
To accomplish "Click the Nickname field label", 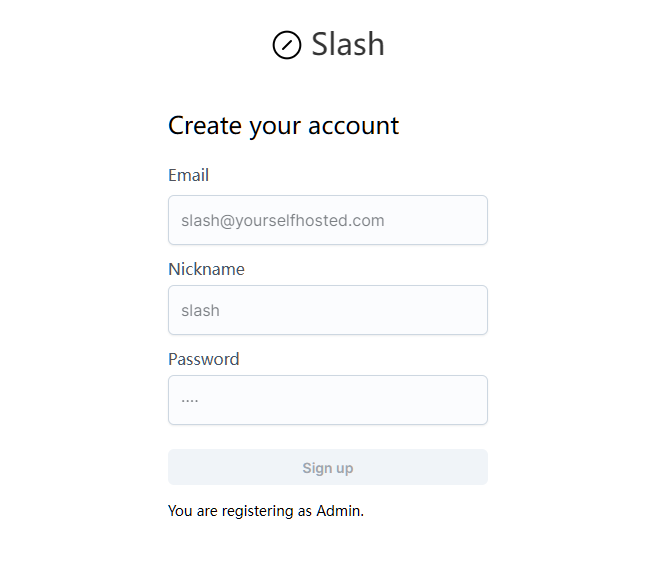I will pyautogui.click(x=206, y=269).
